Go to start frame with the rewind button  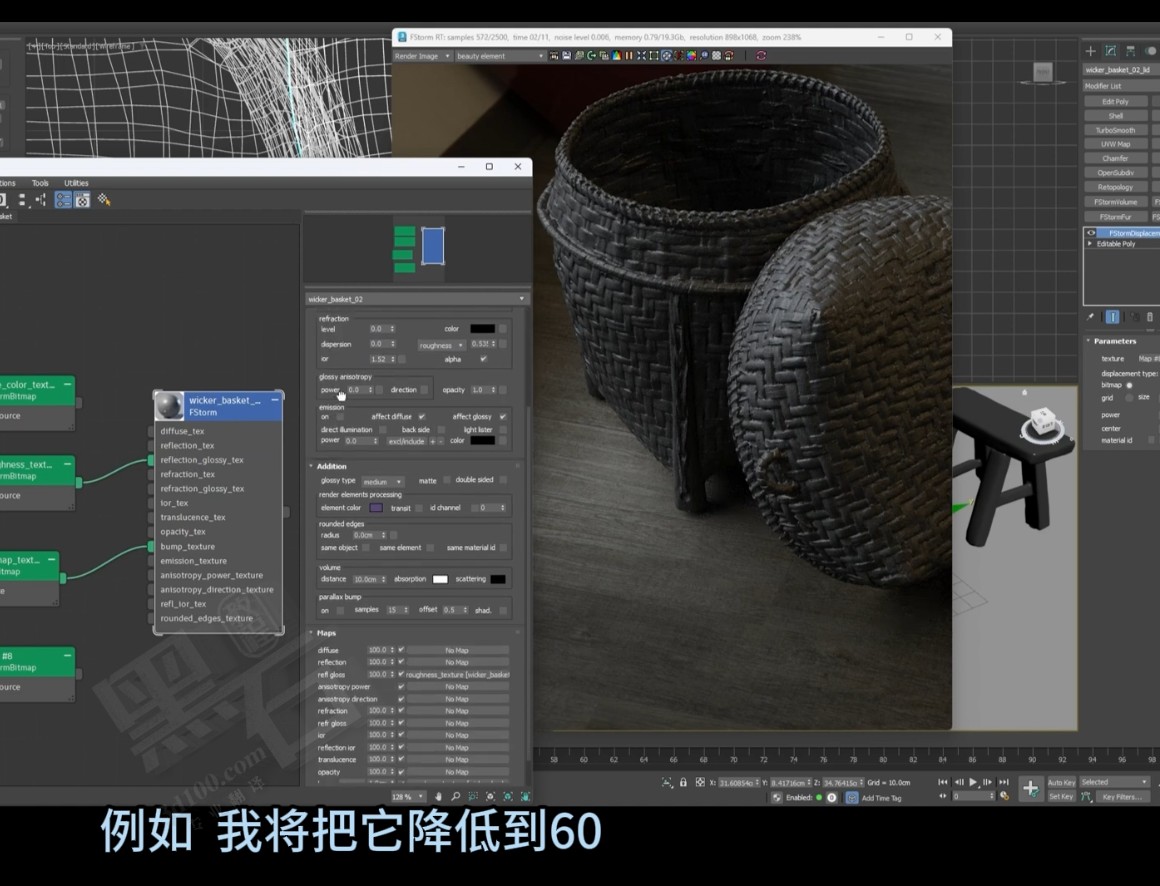tap(942, 782)
